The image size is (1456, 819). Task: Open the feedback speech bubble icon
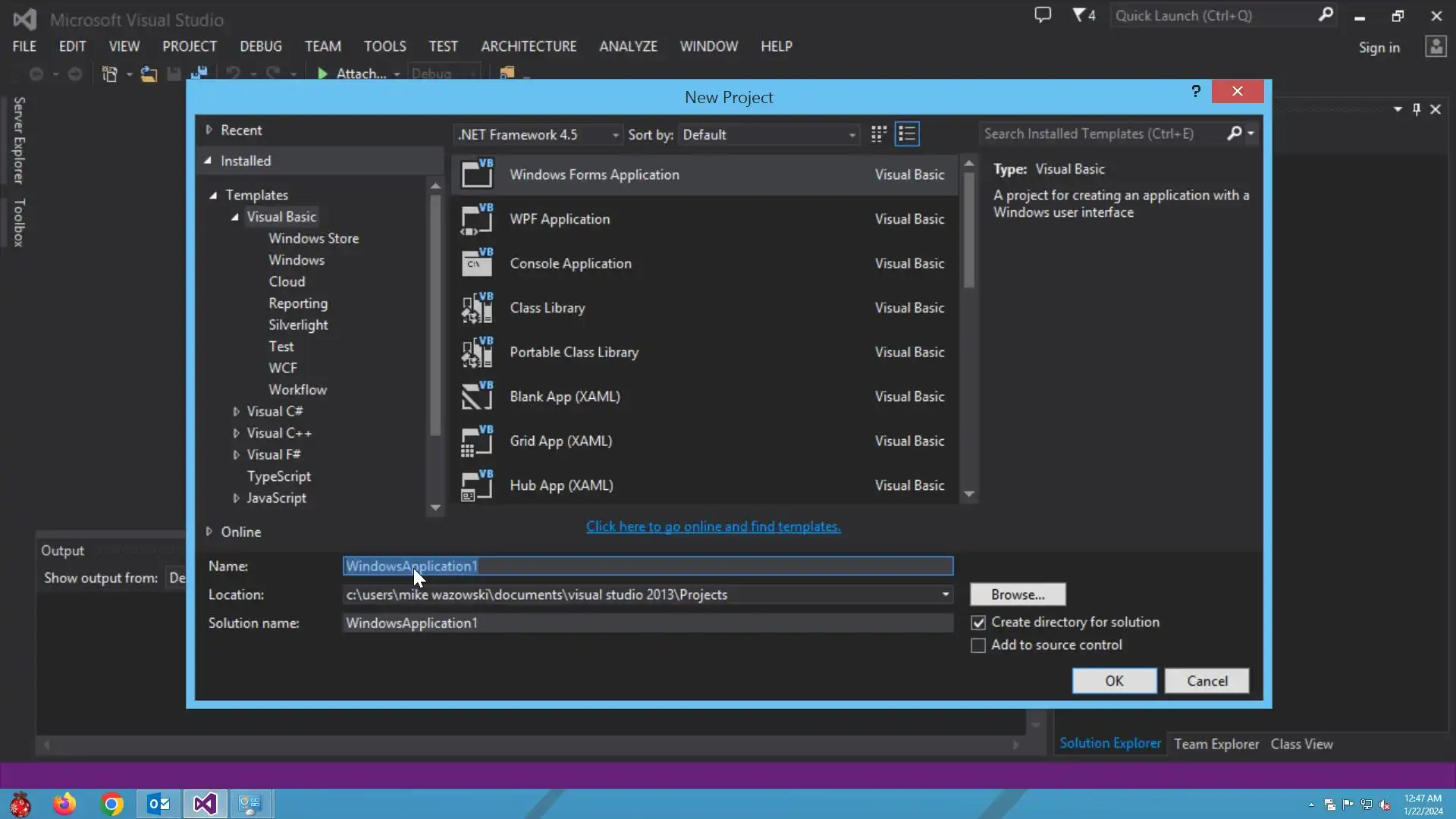click(x=1043, y=15)
